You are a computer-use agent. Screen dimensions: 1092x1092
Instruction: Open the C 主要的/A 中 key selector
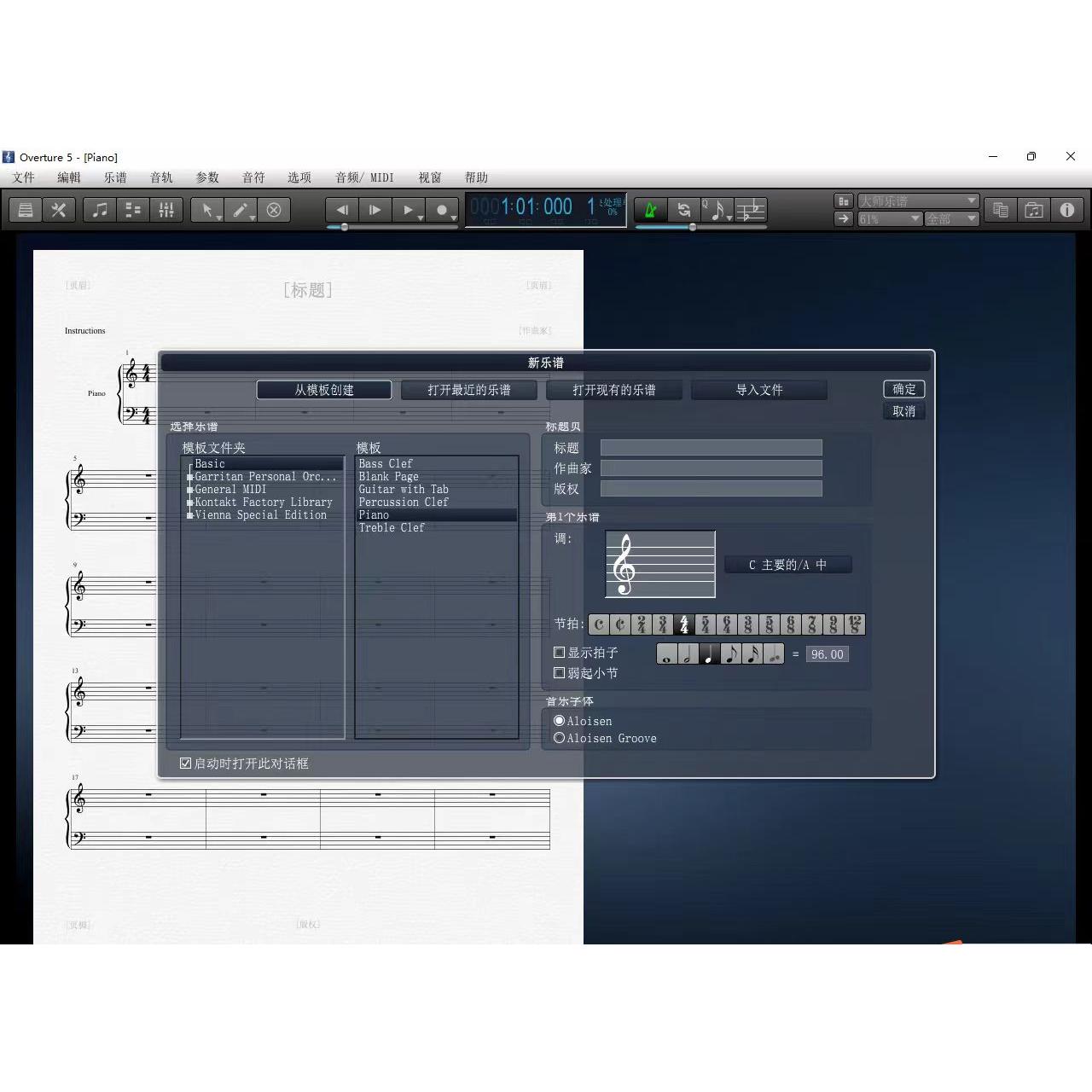coord(787,565)
